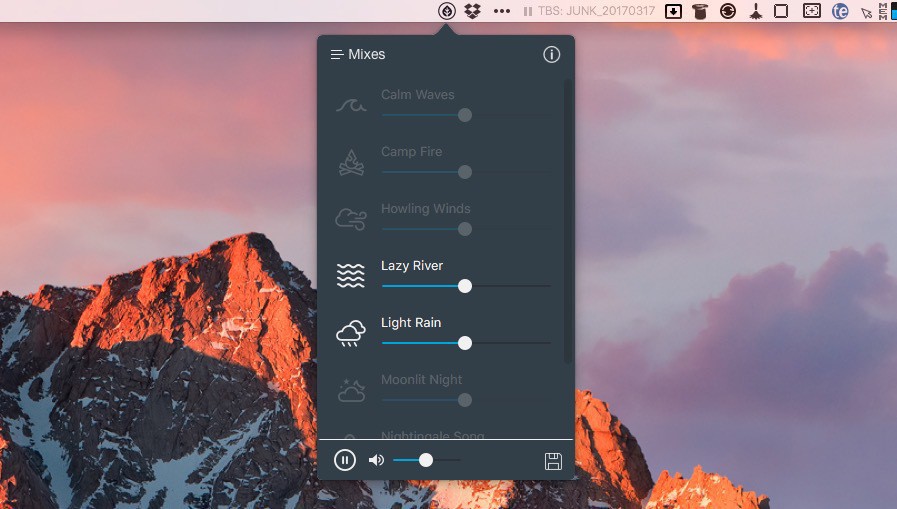897x509 pixels.
Task: Turn off the Light Rain sound icon
Action: point(351,333)
